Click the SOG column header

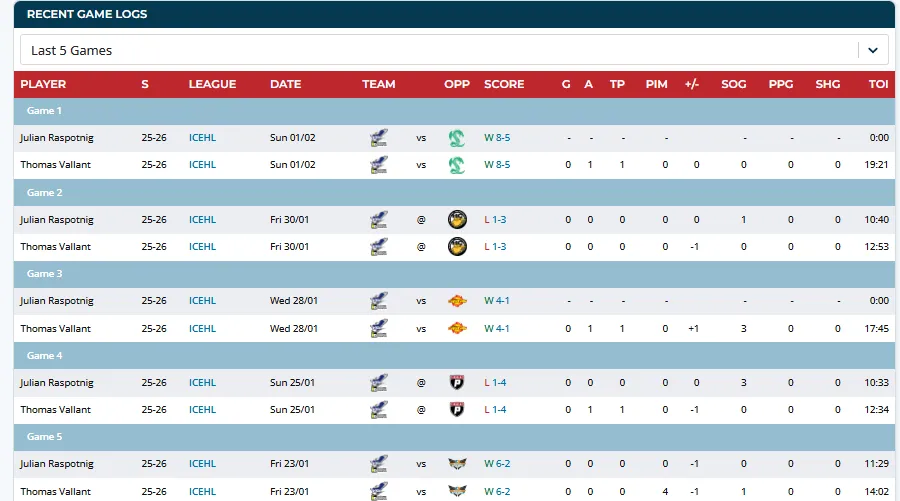pyautogui.click(x=733, y=84)
